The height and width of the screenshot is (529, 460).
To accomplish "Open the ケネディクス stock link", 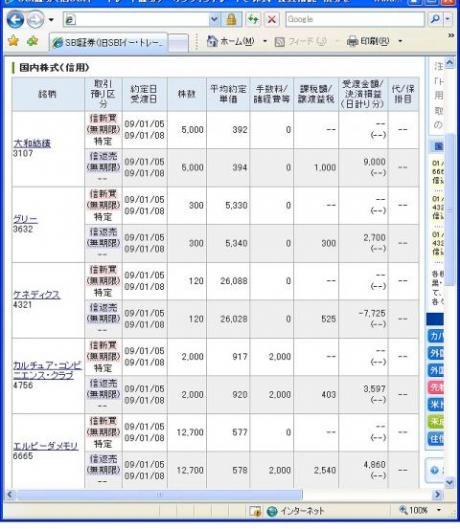I will coord(37,295).
